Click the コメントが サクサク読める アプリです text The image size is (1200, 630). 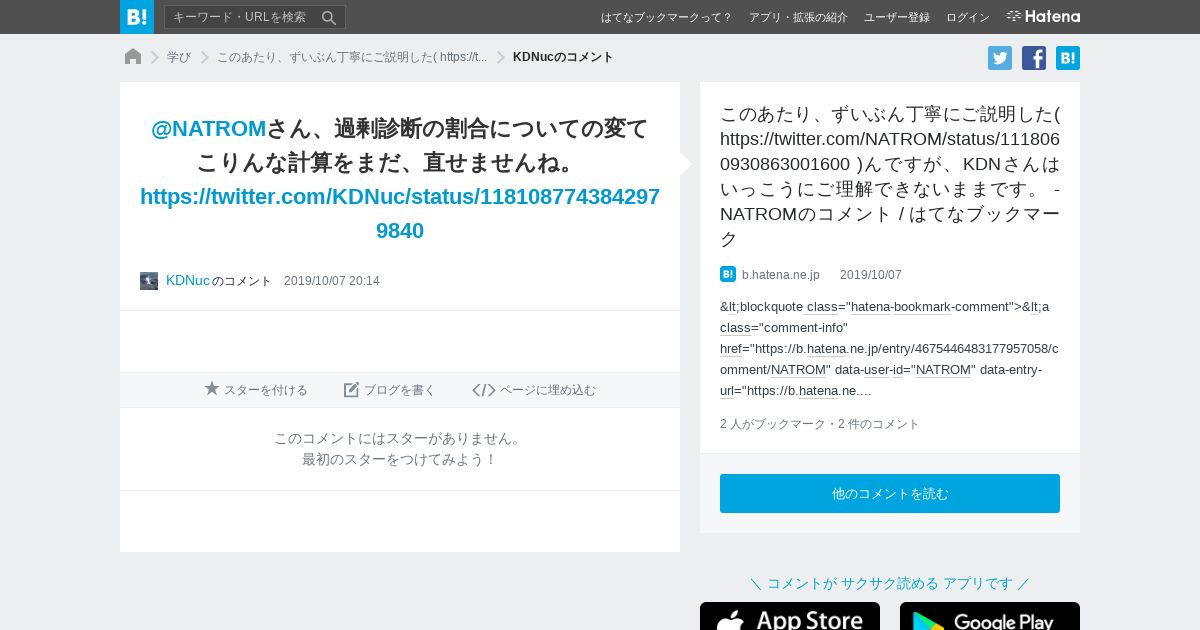(890, 583)
